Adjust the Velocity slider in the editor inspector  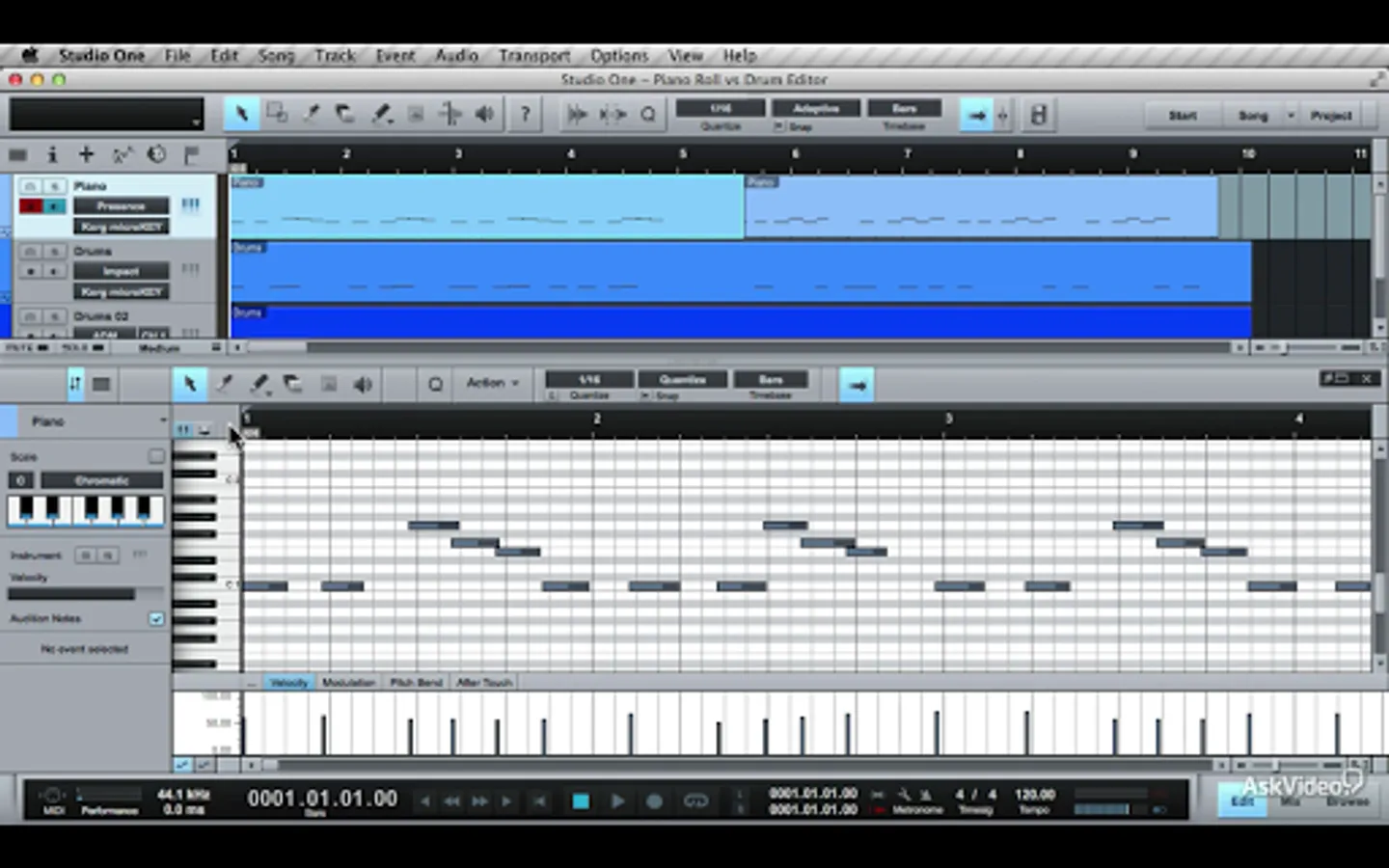coord(86,594)
